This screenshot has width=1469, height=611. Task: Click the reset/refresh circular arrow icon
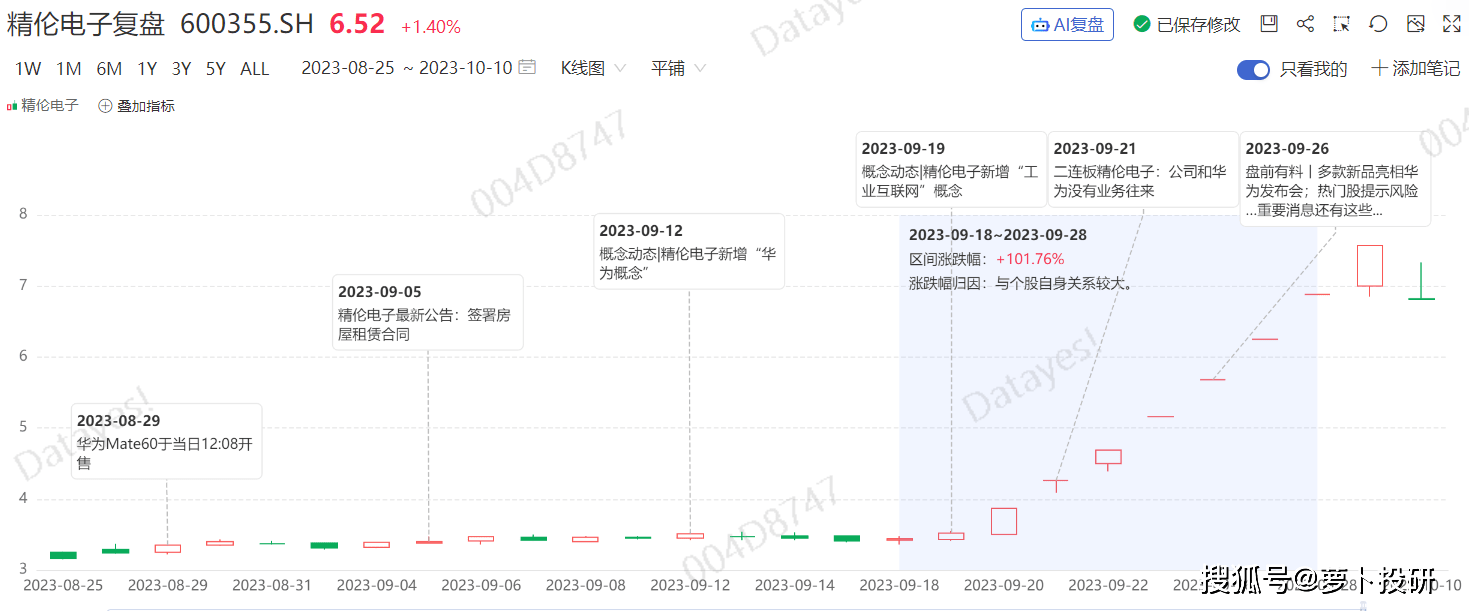1378,24
